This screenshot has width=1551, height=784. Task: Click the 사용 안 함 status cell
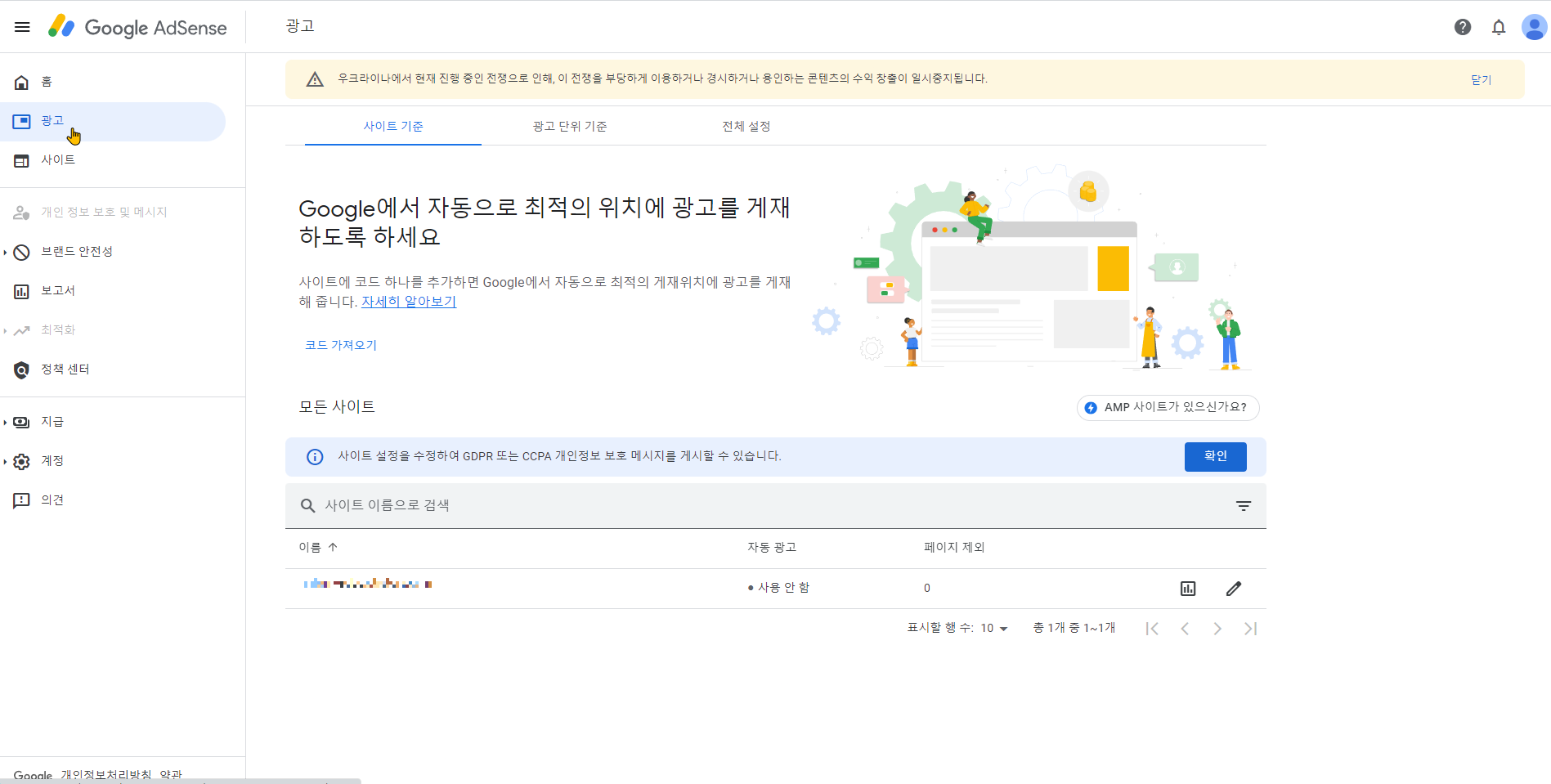778,588
